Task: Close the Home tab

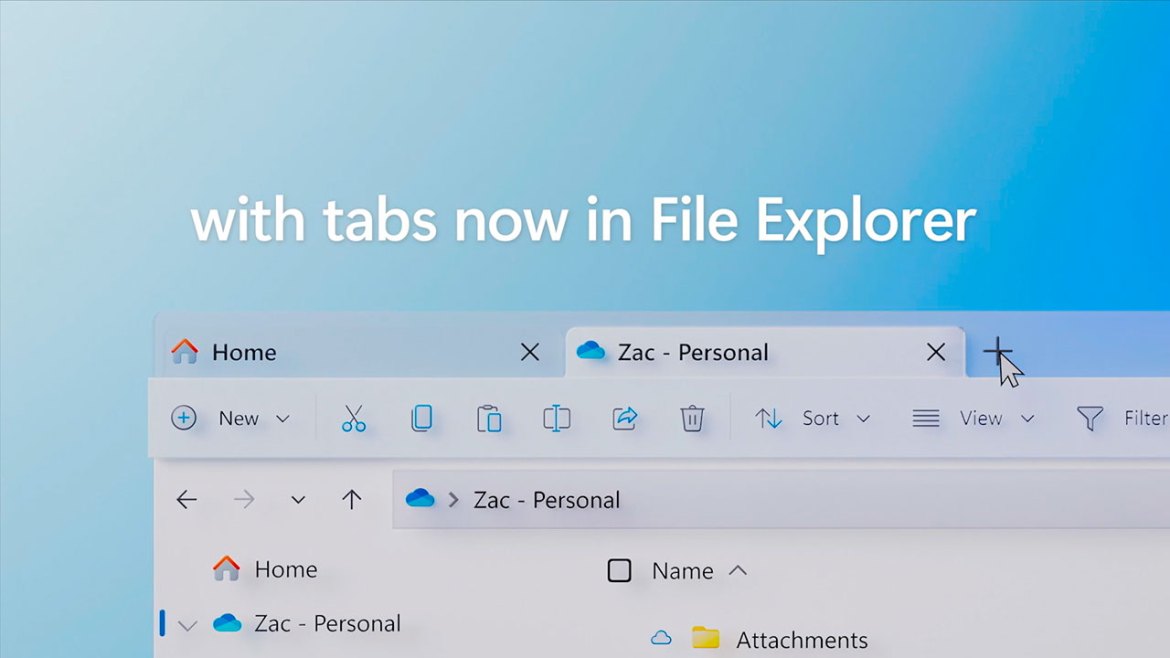Action: pyautogui.click(x=530, y=352)
